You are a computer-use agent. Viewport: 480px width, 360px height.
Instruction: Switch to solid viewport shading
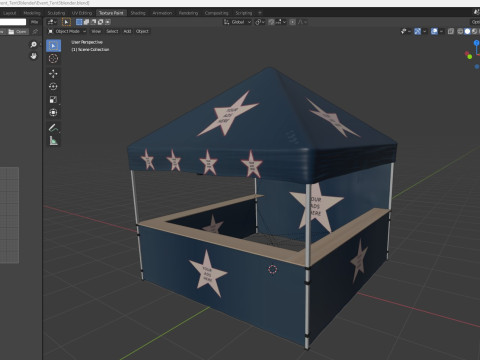pos(467,31)
